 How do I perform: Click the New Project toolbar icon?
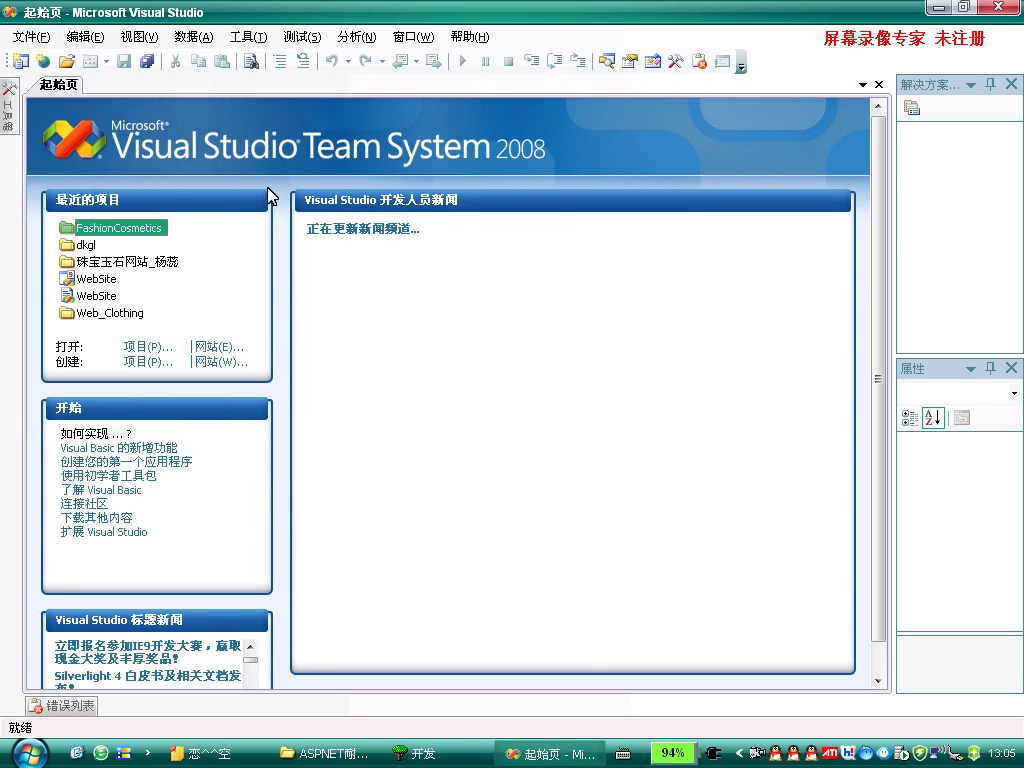click(21, 61)
